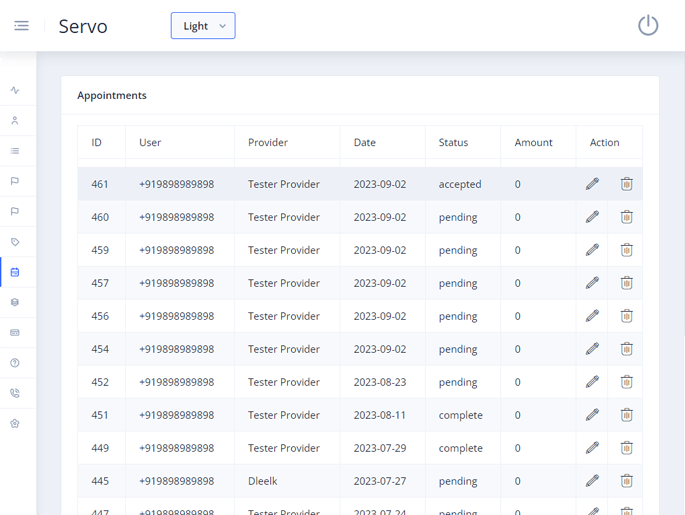Edit appointment 460 with pencil icon
This screenshot has height=515, width=685.
(x=592, y=217)
